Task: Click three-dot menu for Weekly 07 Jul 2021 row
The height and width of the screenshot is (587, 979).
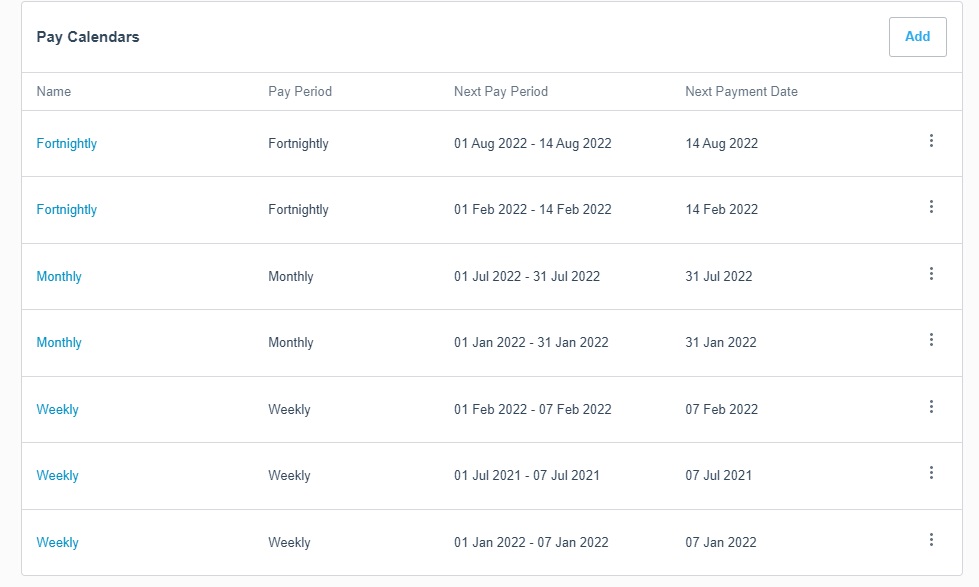Action: click(x=931, y=474)
